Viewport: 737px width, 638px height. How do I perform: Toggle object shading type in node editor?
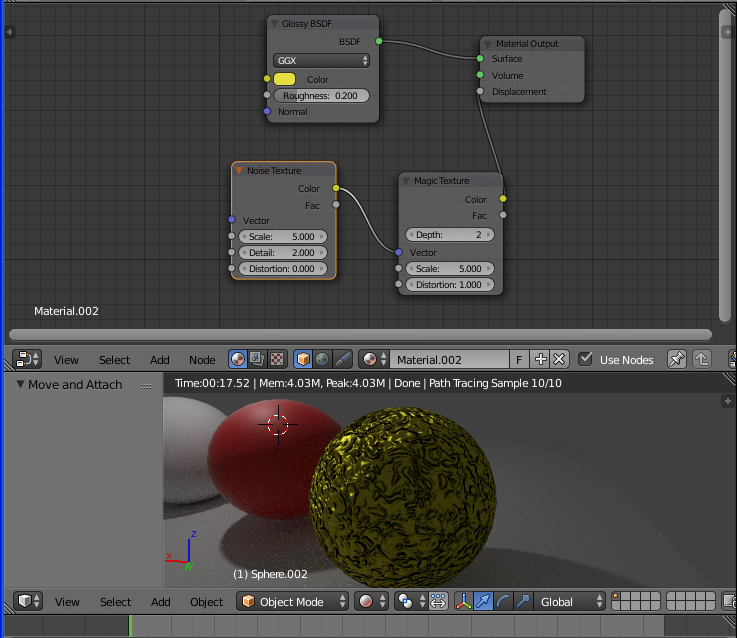304,359
